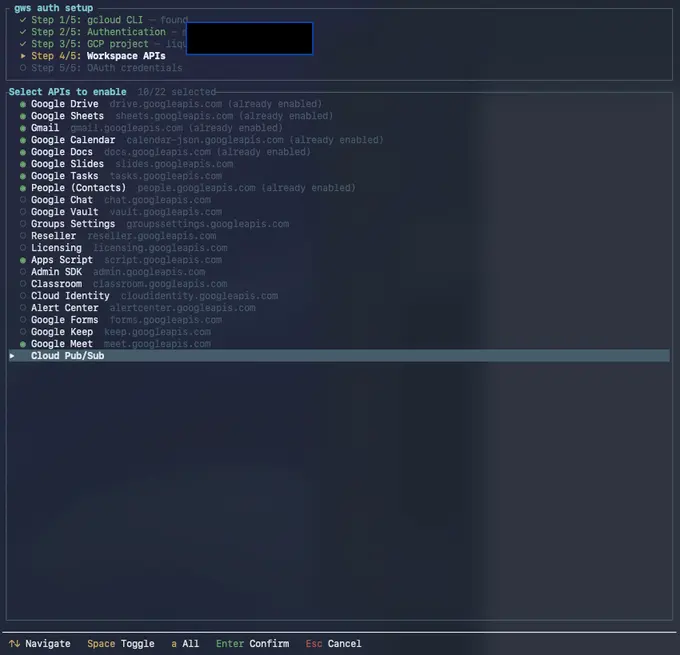
Task: Click 'vault.googleapis.com' text
Action: [166, 212]
